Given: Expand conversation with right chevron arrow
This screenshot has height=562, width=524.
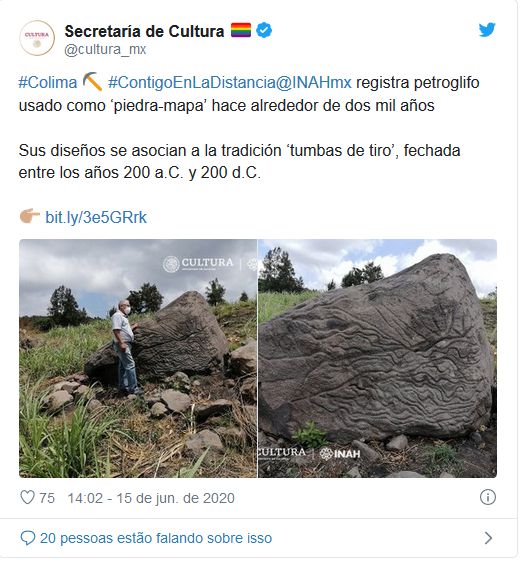Looking at the screenshot, I should [488, 538].
